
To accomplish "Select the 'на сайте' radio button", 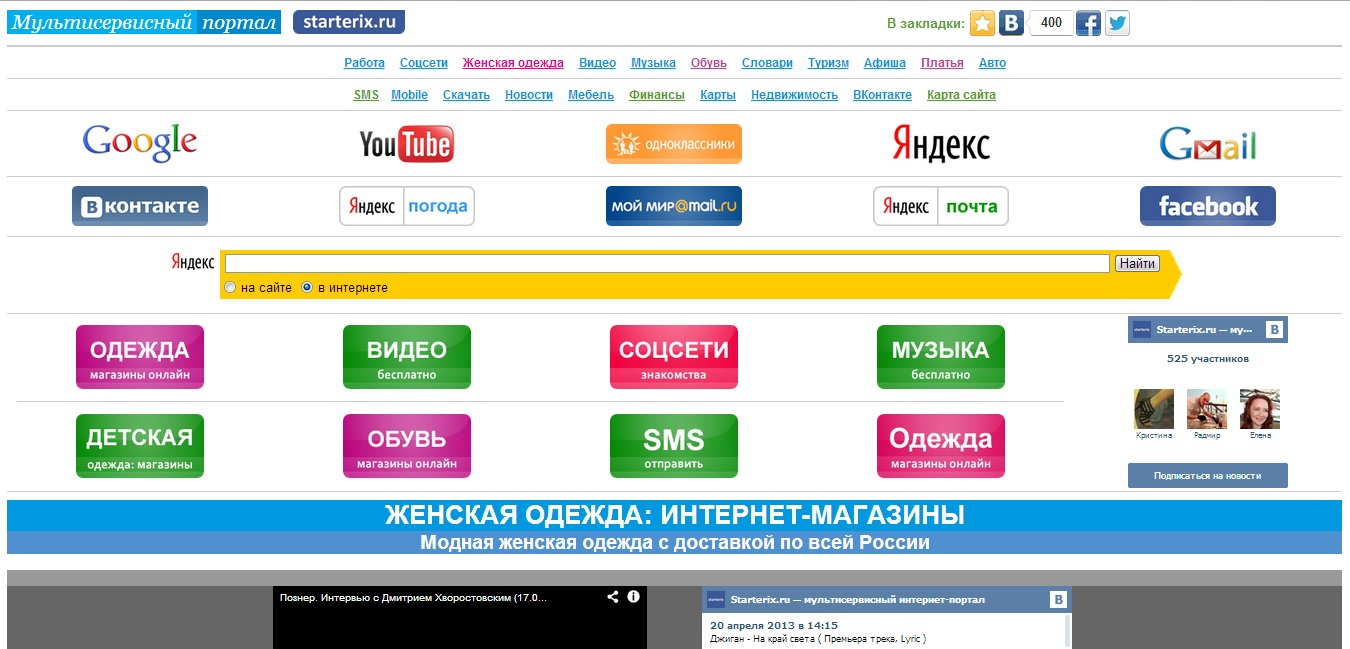I will coord(230,287).
